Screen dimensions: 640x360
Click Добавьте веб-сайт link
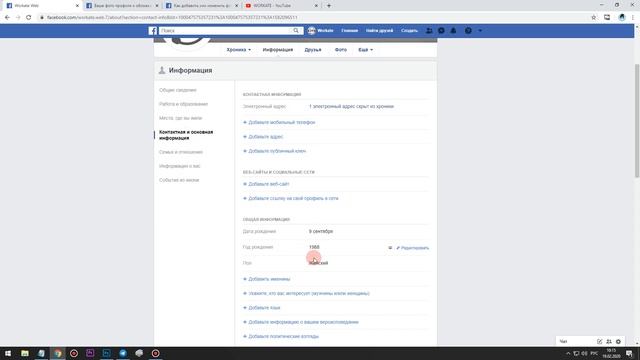266,184
